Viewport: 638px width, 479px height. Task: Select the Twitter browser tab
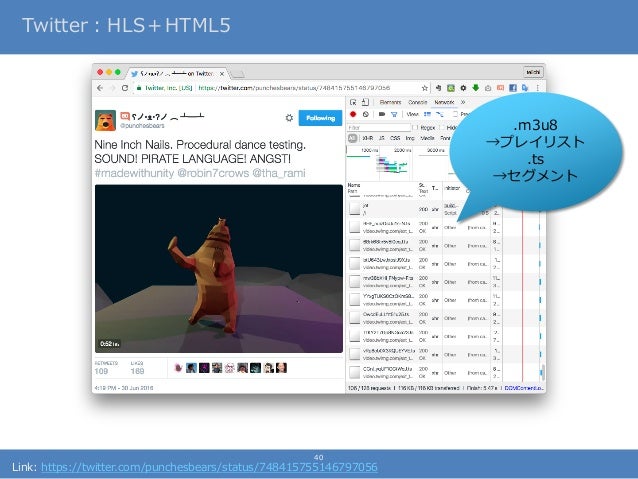(x=176, y=74)
